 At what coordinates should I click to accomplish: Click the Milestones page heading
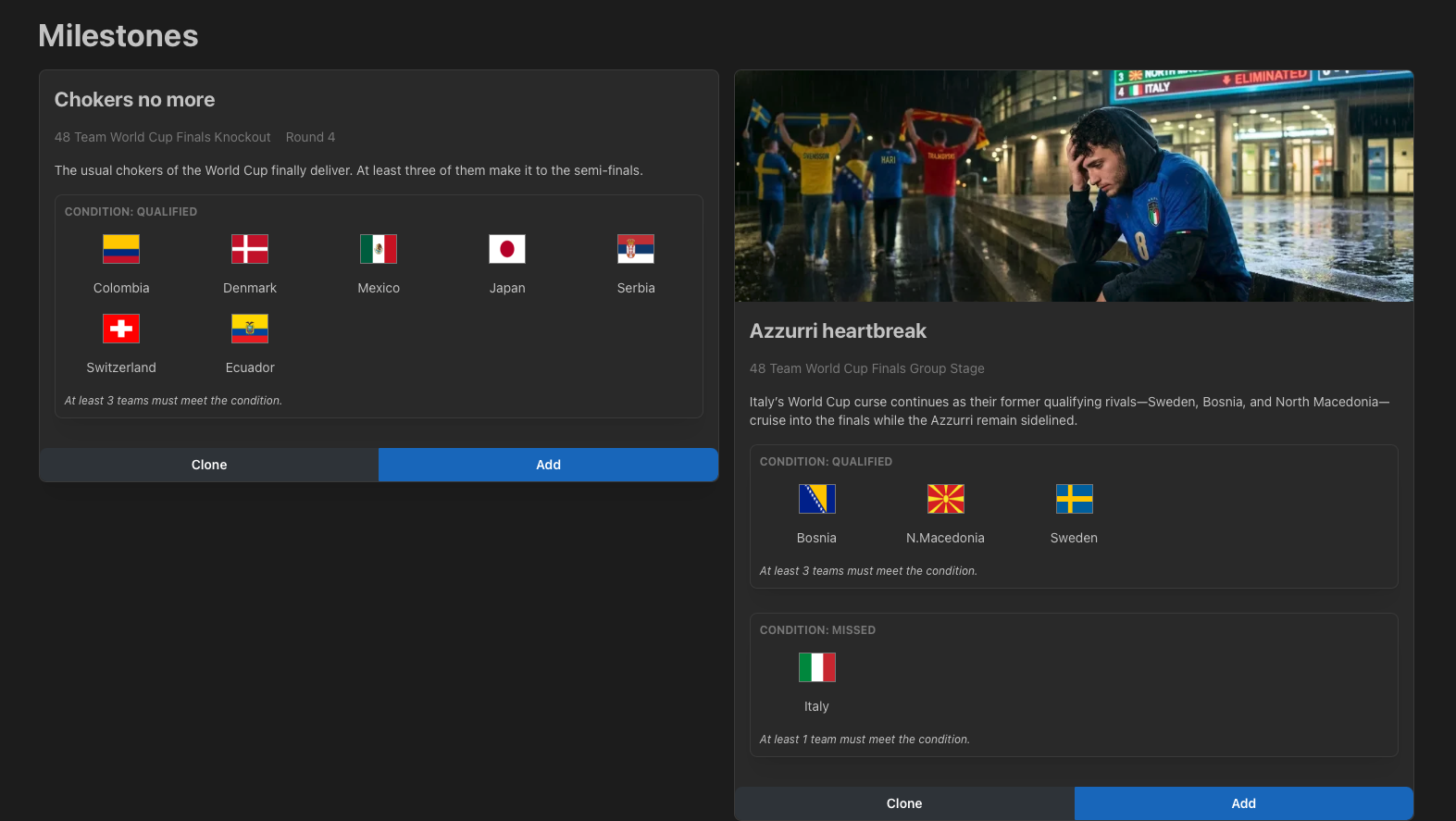point(118,36)
